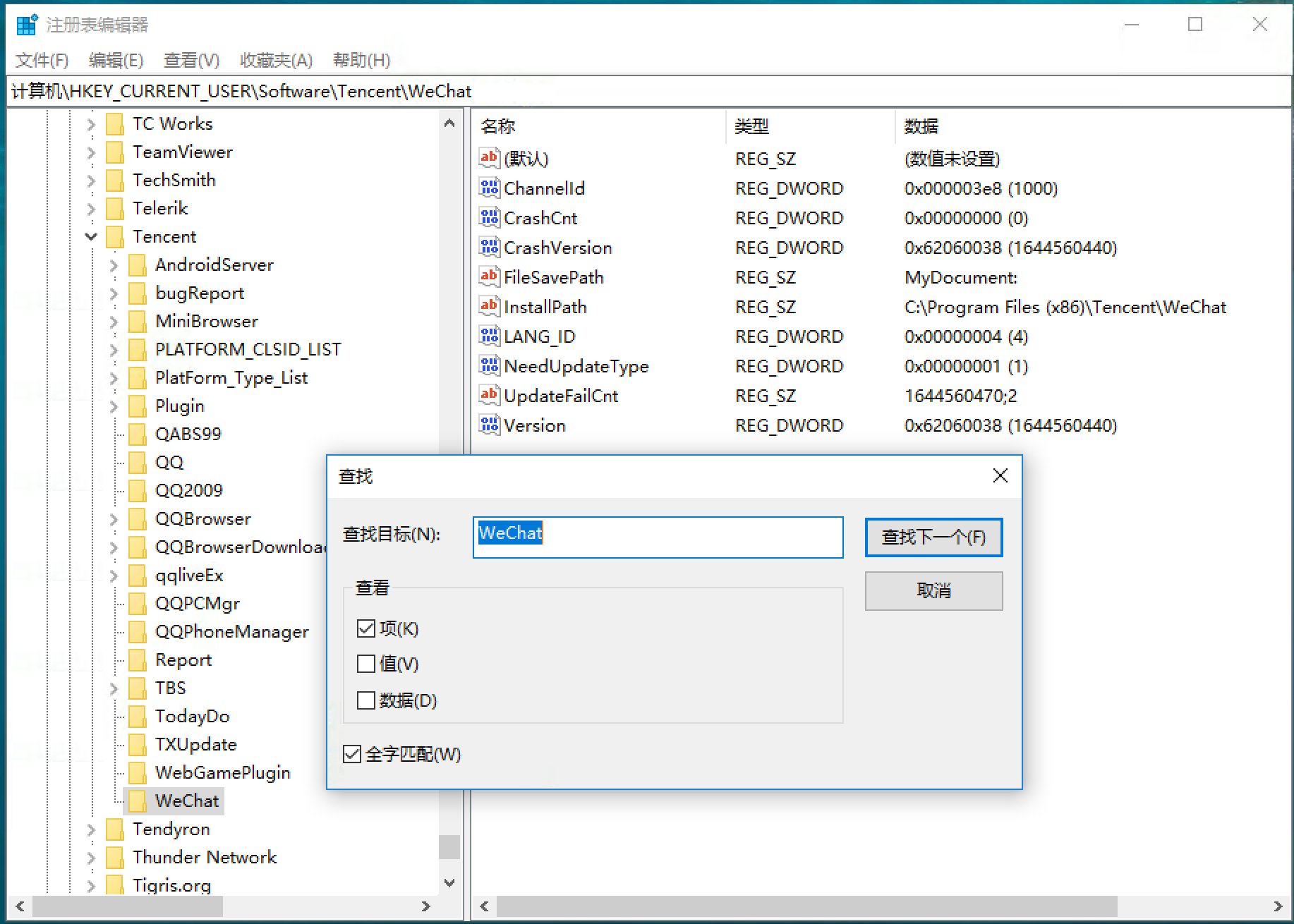The image size is (1294, 924).
Task: Click the TeamViewer folder icon
Action: (114, 152)
